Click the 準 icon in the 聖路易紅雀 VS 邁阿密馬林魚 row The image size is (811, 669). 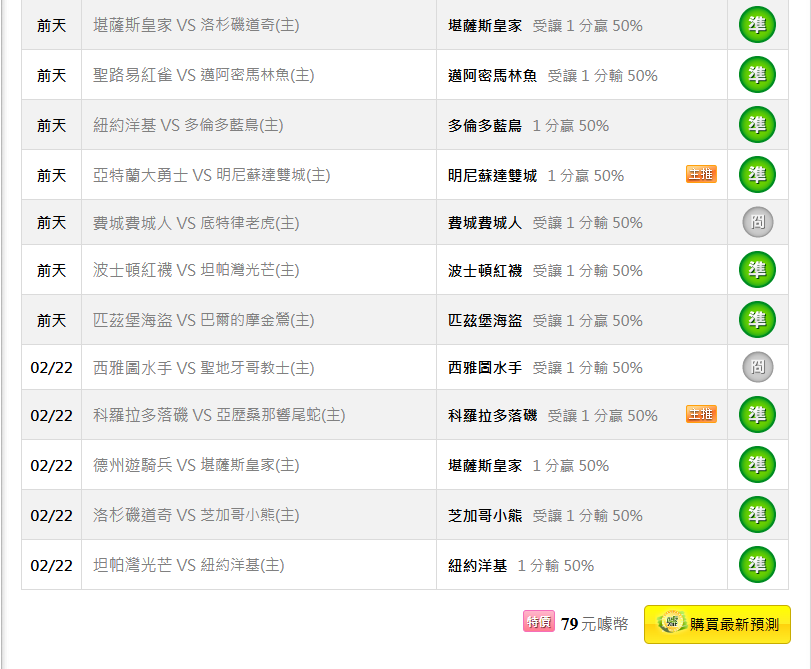click(x=757, y=75)
